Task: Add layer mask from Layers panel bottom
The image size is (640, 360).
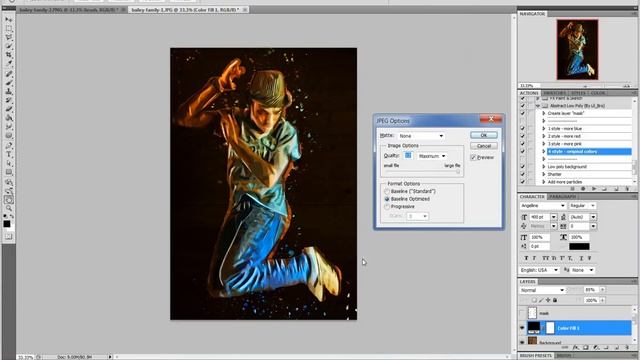Action: point(586,348)
